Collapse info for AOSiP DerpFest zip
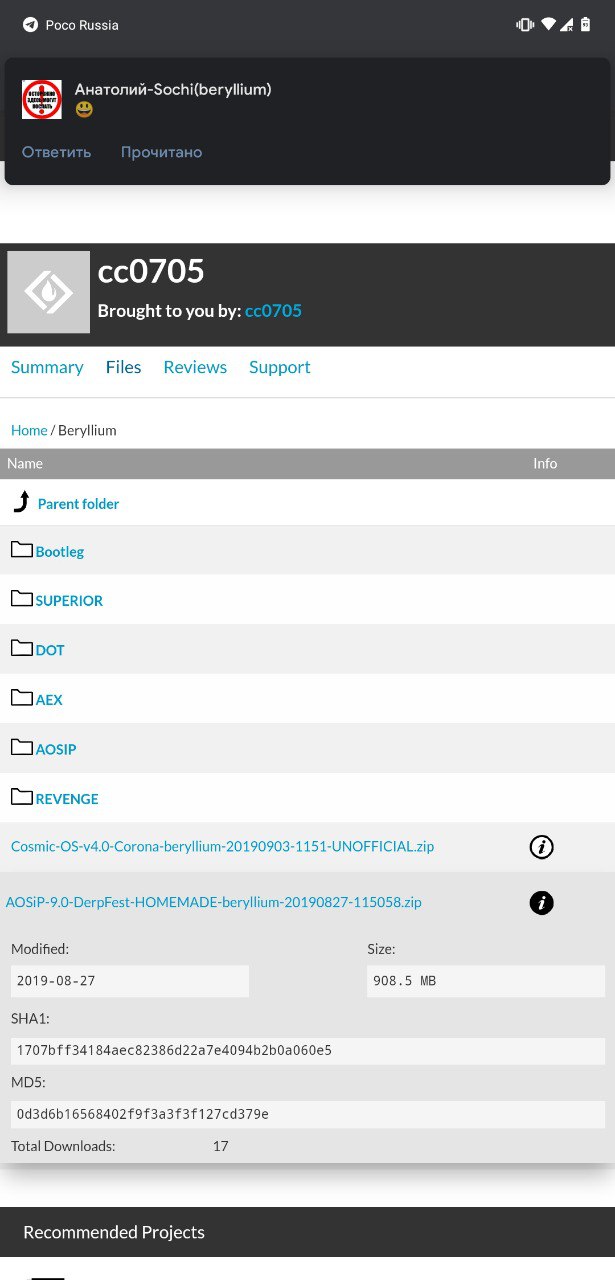 (x=541, y=904)
